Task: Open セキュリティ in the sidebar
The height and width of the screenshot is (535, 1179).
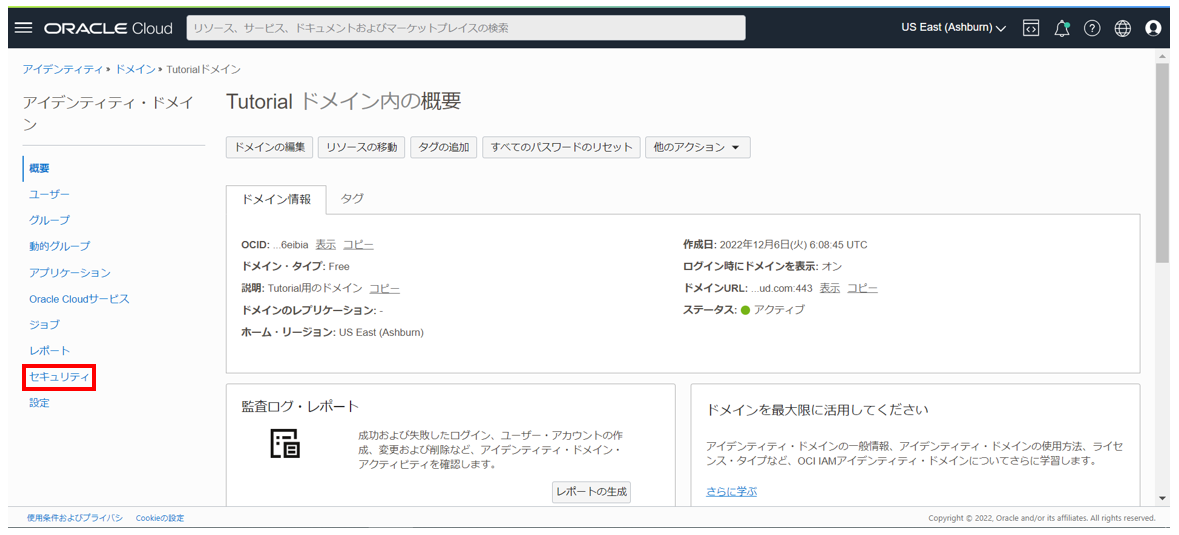Action: pos(59,377)
